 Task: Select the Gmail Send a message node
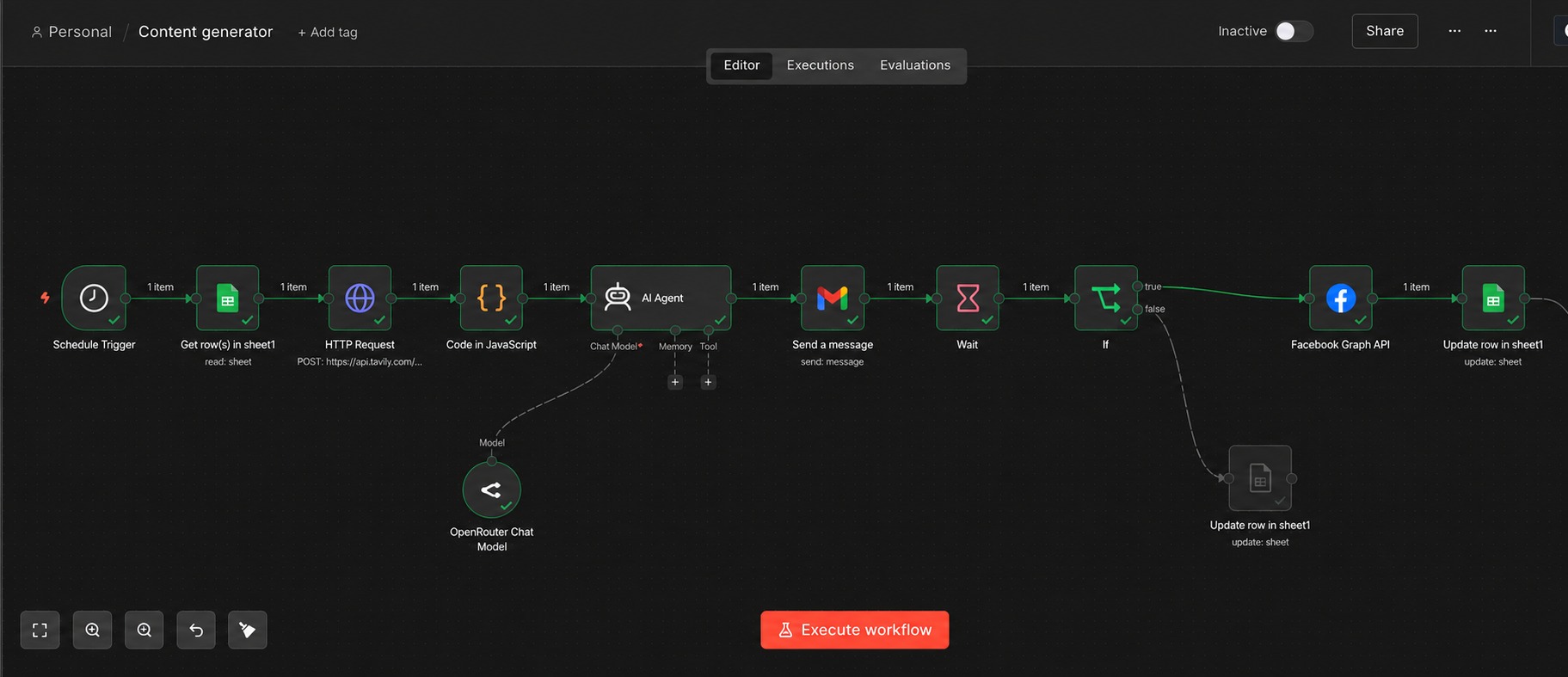(x=833, y=298)
